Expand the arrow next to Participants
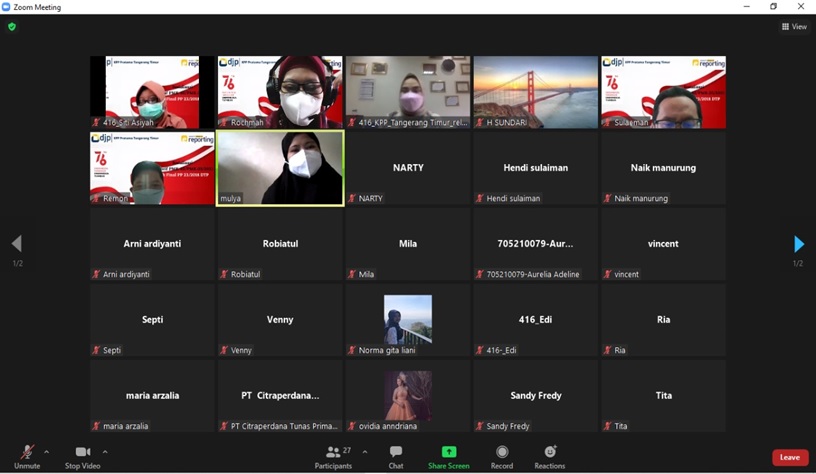The width and height of the screenshot is (816, 474). pos(364,452)
